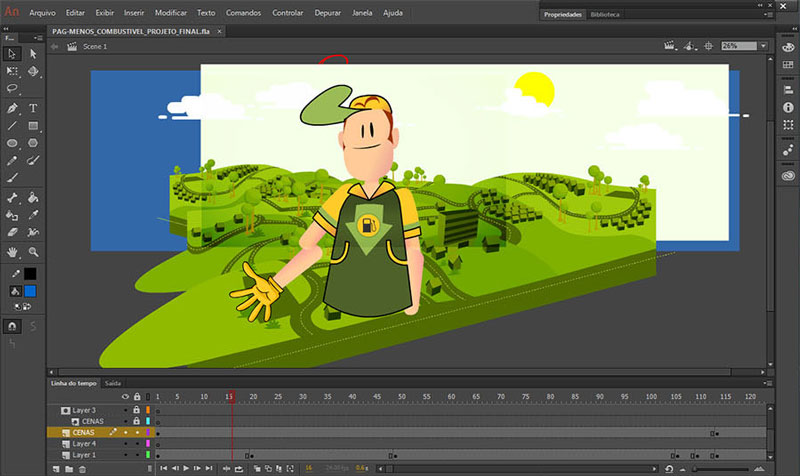Hide the Layer 1 layer
The width and height of the screenshot is (800, 476).
[x=126, y=455]
